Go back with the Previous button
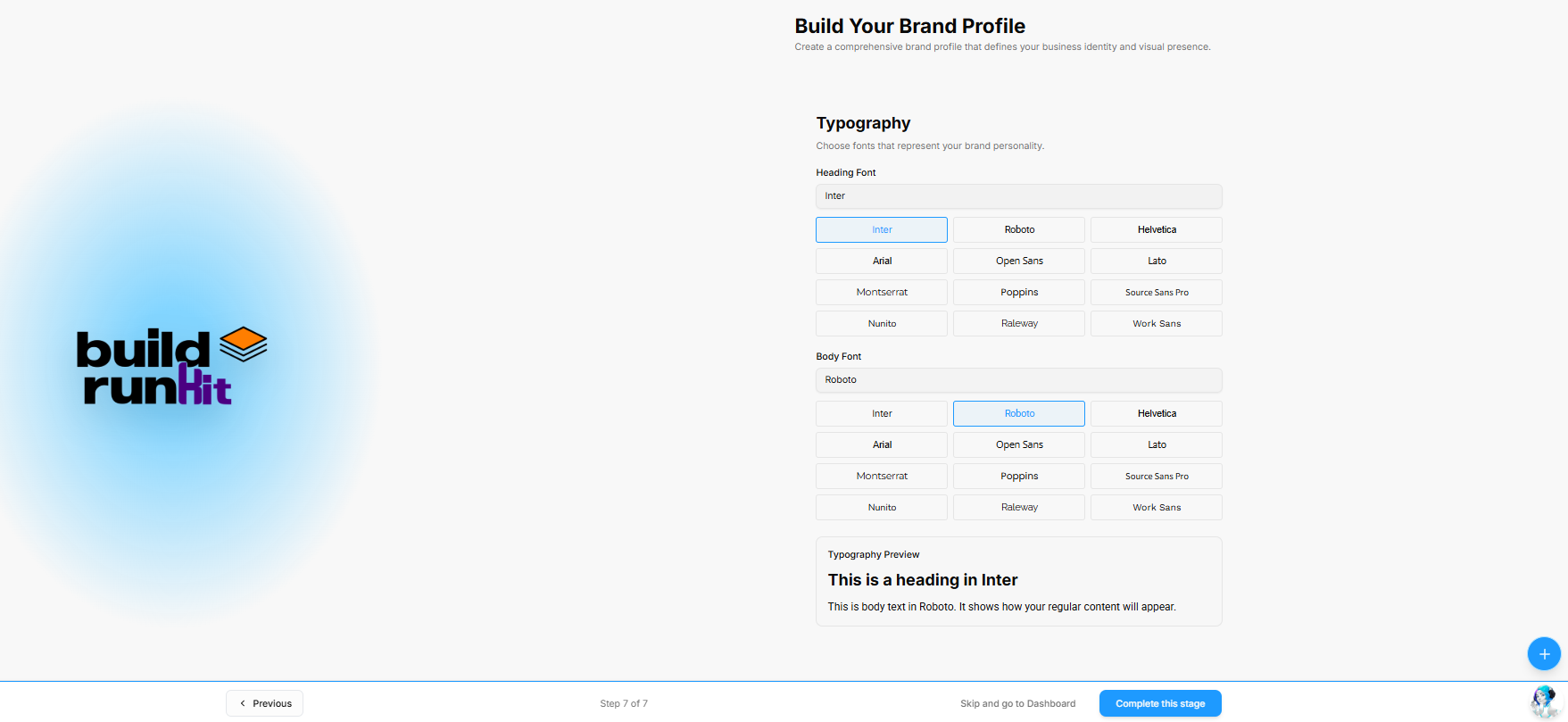Screen dimensions: 1568x722 (264, 703)
